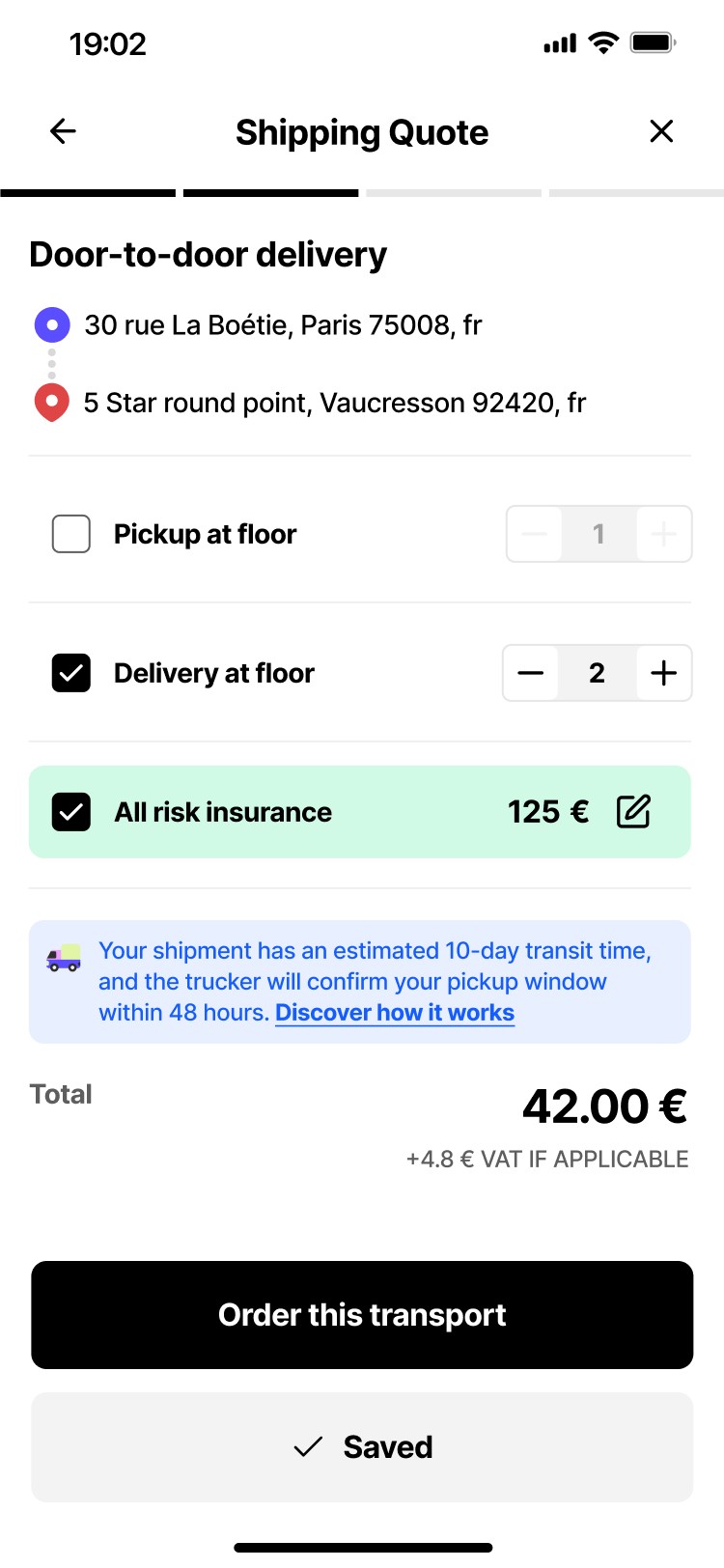The height and width of the screenshot is (1568, 724).
Task: Tap the minus to decrease delivery floor count
Action: [x=530, y=673]
